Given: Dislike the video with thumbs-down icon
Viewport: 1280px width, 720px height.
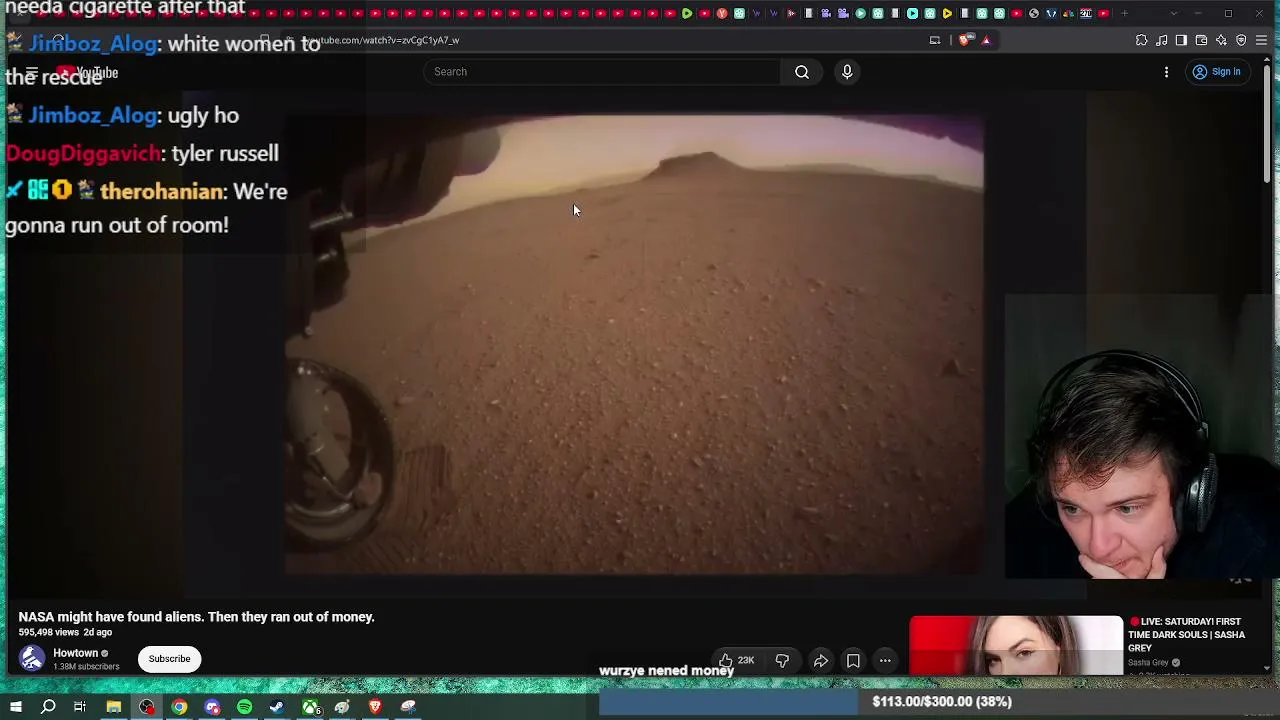Looking at the screenshot, I should point(782,660).
